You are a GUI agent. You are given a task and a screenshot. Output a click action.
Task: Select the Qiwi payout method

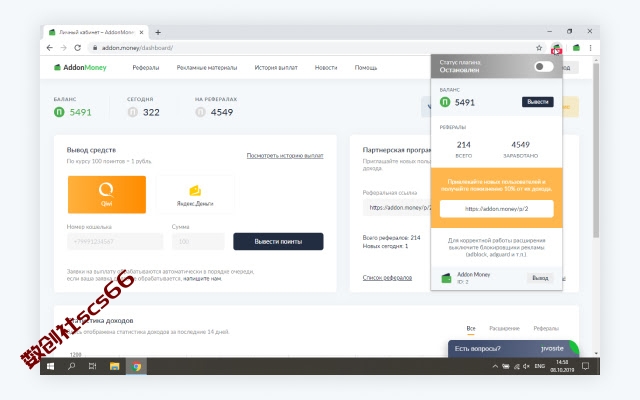pyautogui.click(x=107, y=194)
